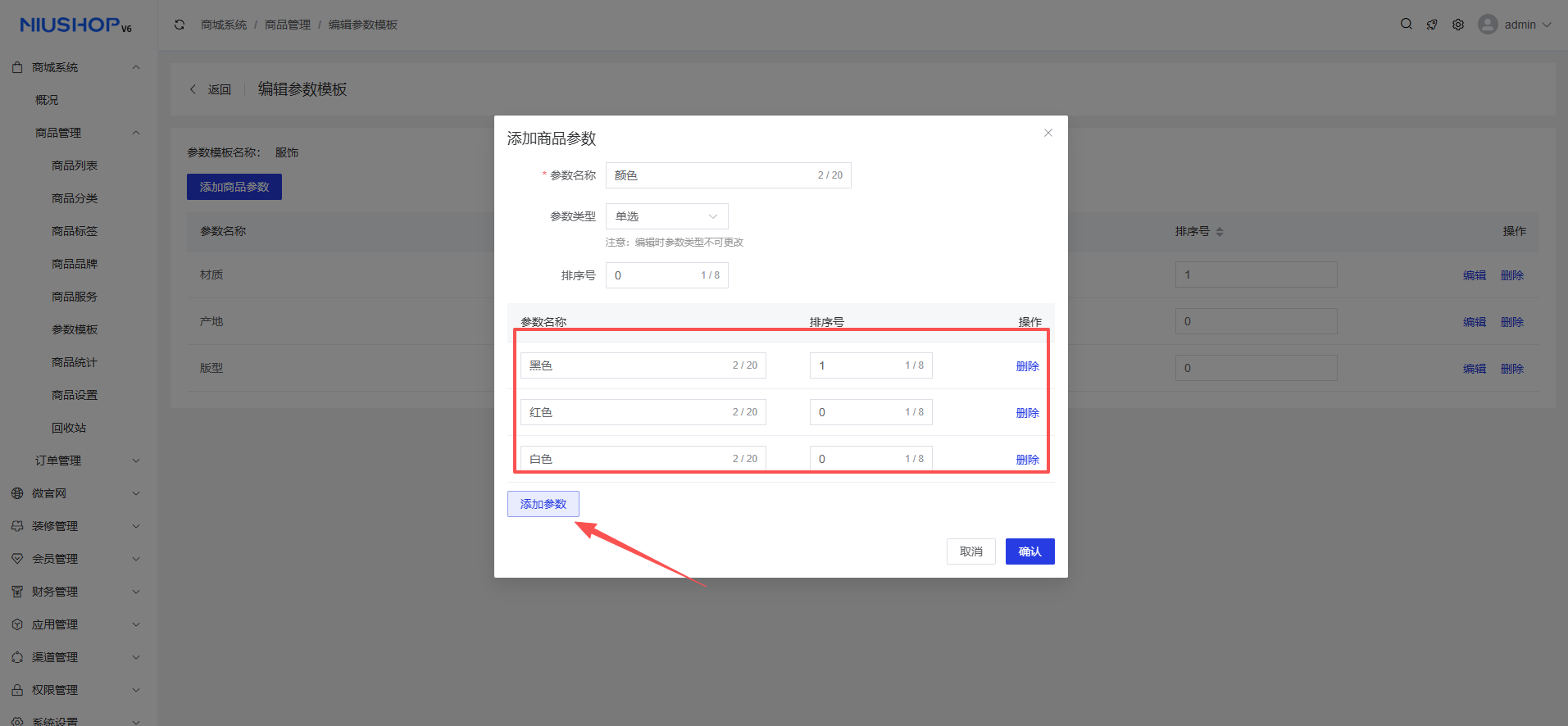Open 概况 in the sidebar
This screenshot has height=726, width=1568.
[47, 100]
